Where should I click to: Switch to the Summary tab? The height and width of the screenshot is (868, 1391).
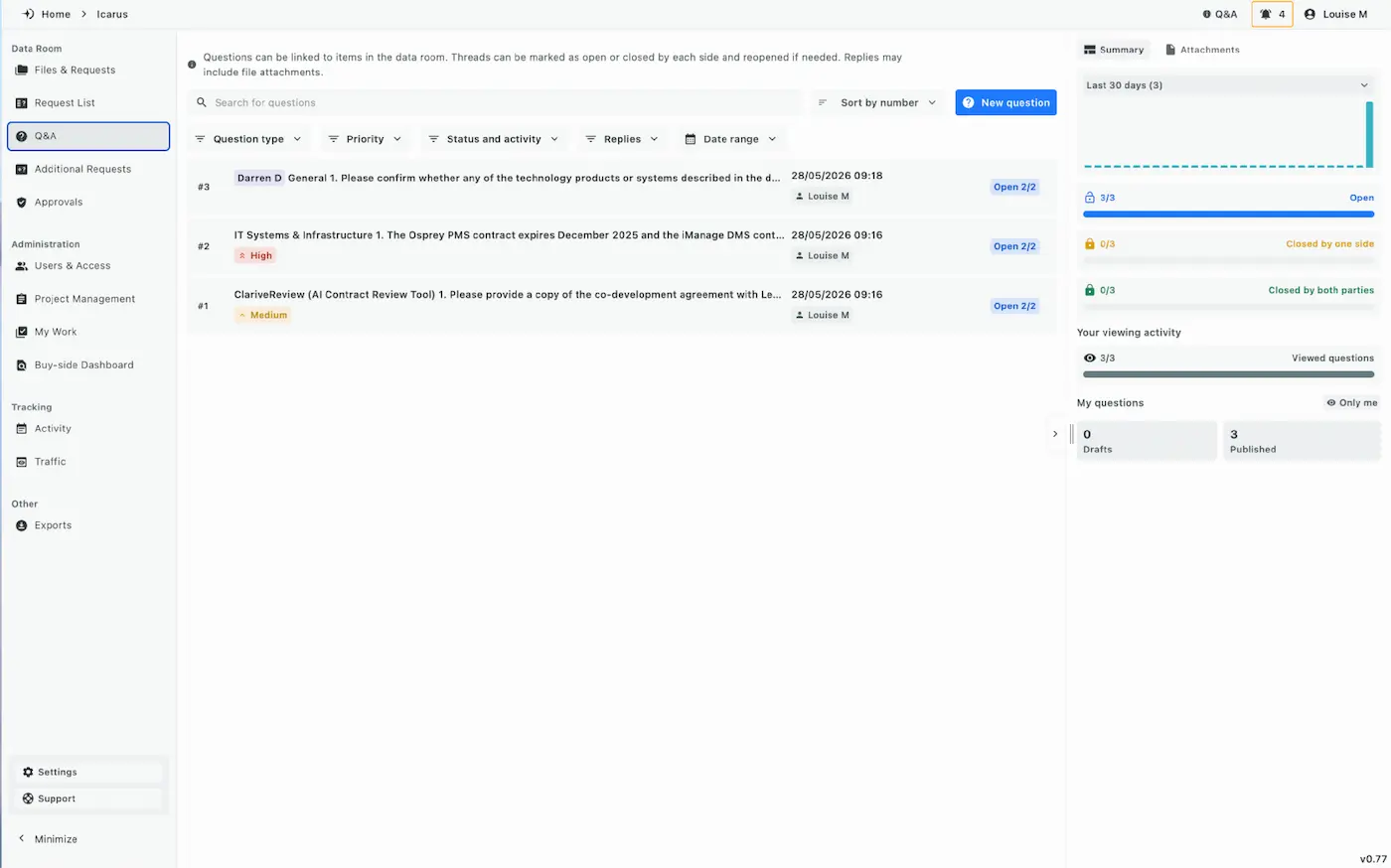coord(1114,50)
